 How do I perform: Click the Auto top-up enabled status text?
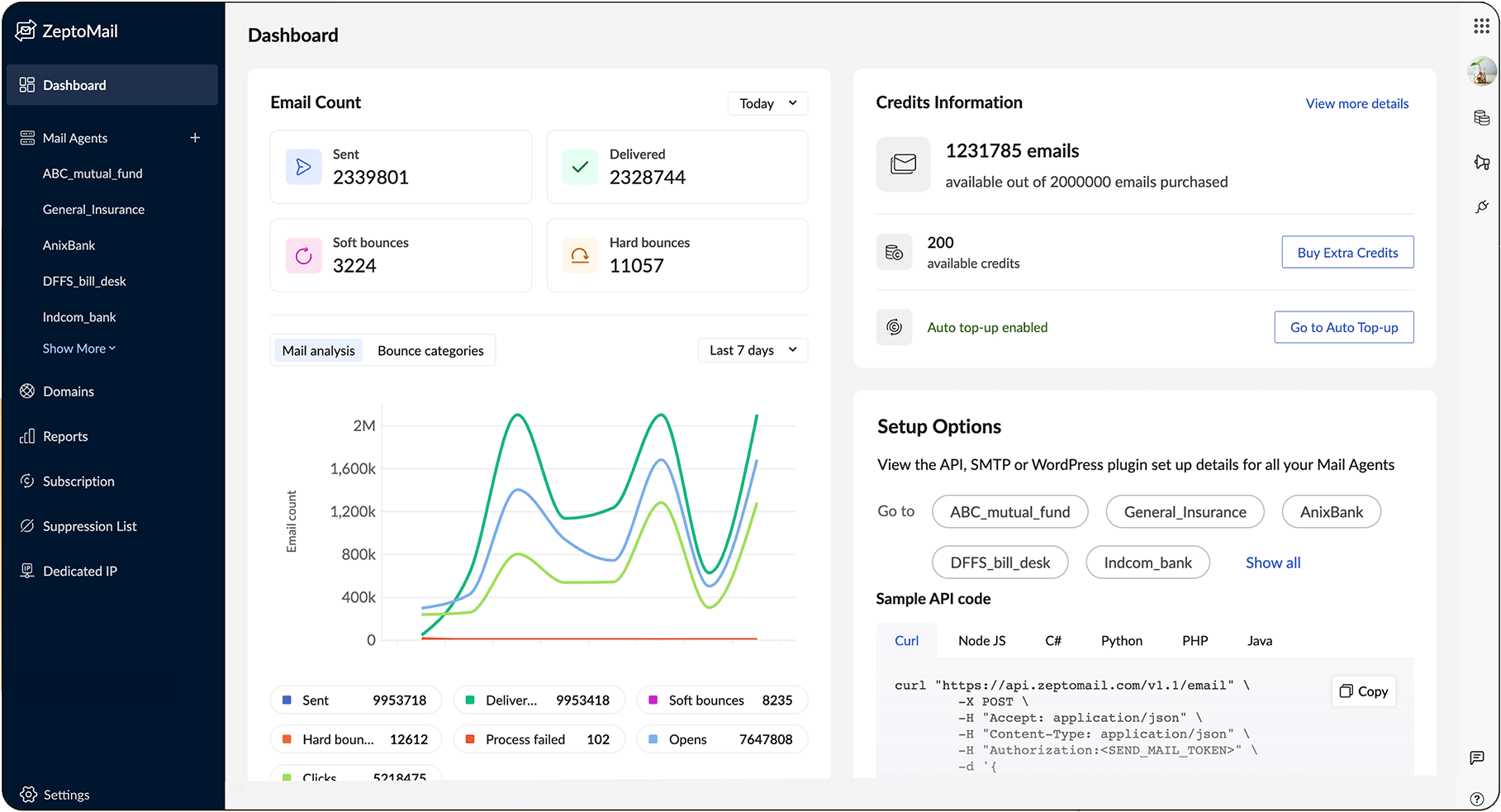(x=987, y=327)
